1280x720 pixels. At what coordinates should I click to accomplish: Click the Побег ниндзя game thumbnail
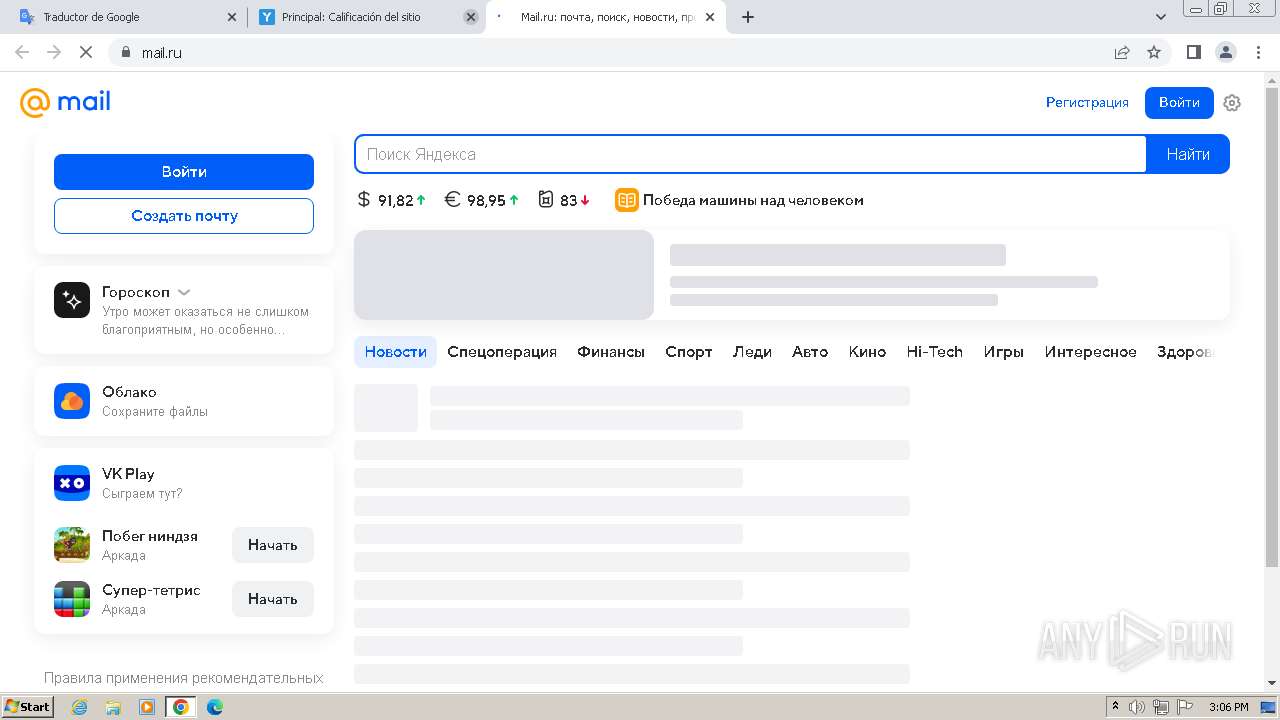[x=72, y=545]
